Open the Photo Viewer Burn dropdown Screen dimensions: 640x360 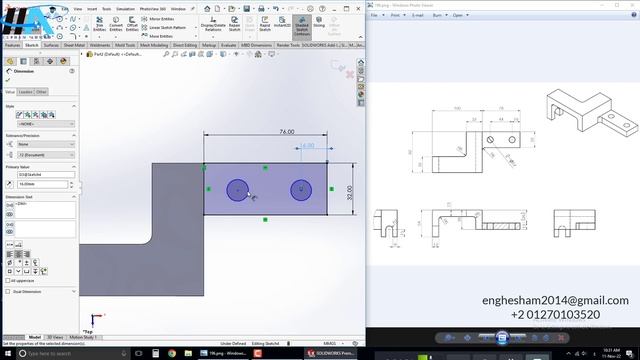click(x=440, y=15)
